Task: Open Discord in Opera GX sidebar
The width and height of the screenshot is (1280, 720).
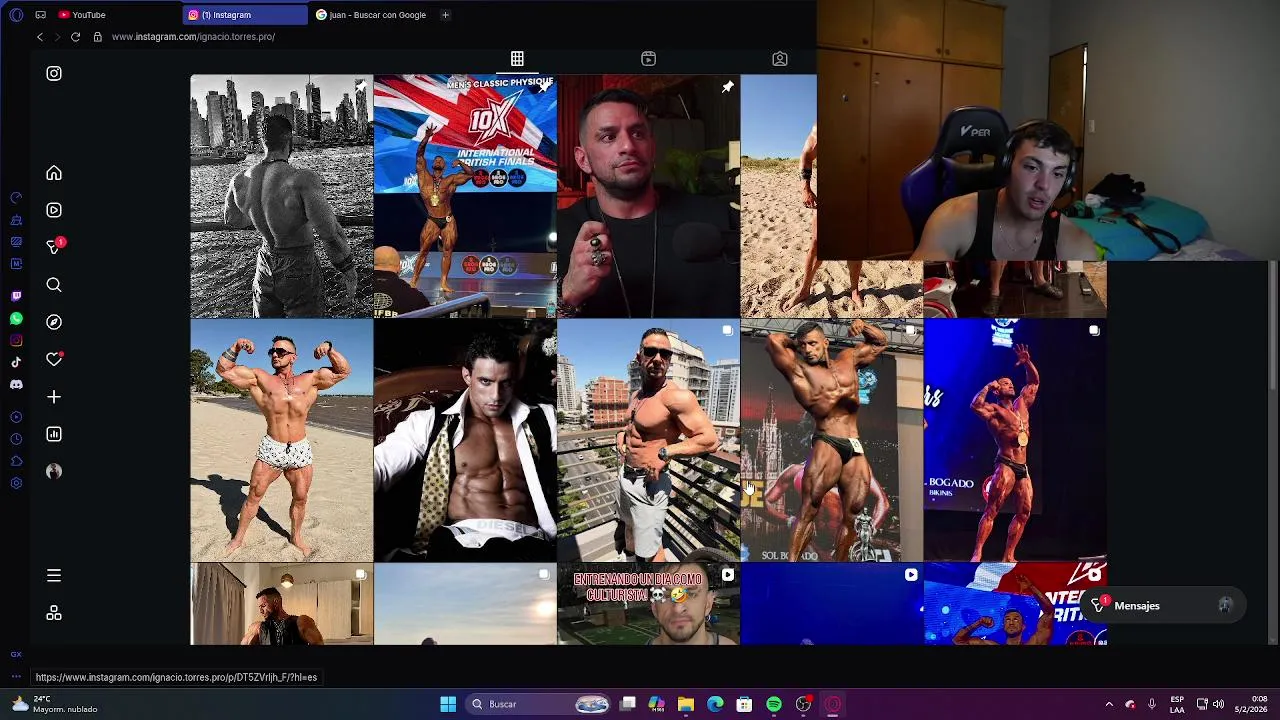Action: coord(16,384)
